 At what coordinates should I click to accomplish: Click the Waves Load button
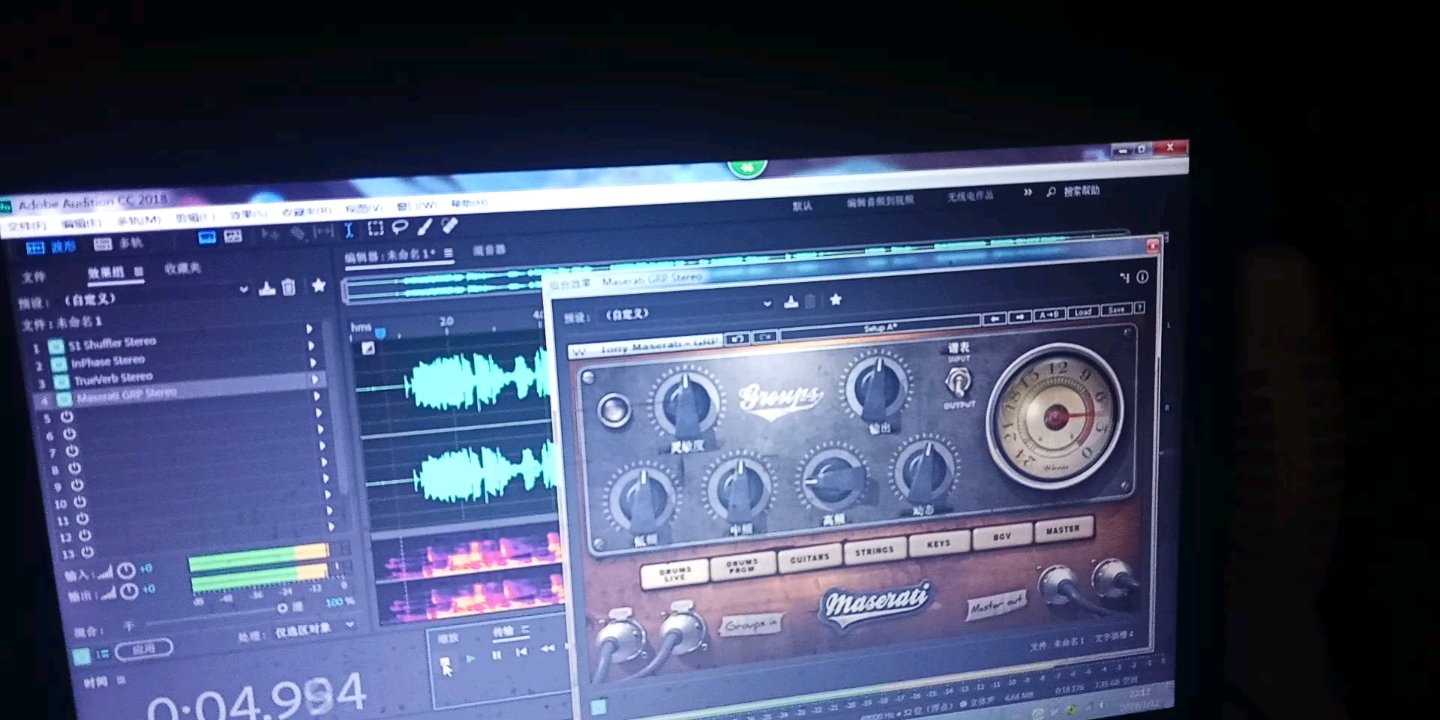click(1083, 313)
